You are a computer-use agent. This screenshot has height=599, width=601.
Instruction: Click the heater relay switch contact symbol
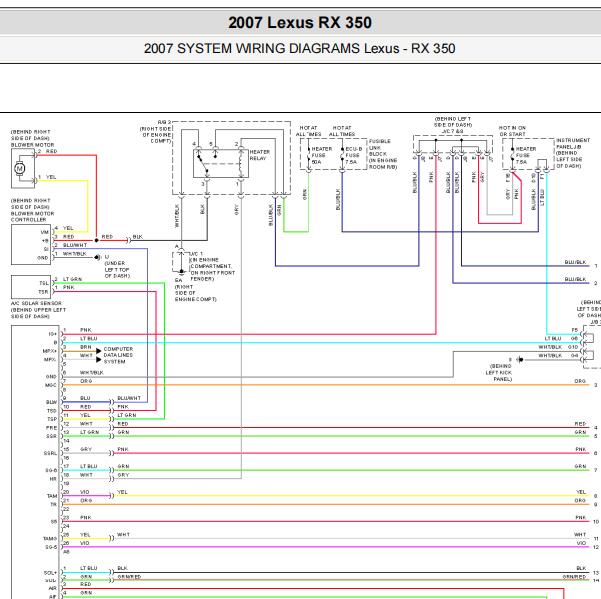204,162
